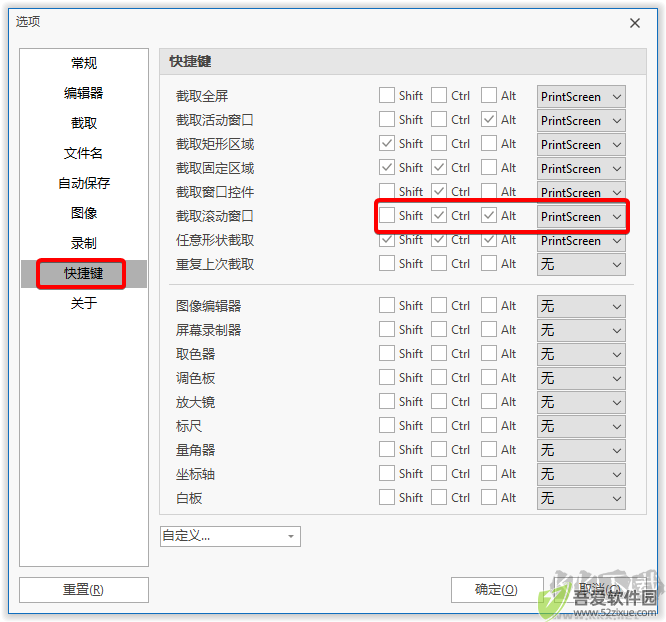Select the 快捷键 category
Image resolution: width=666 pixels, height=622 pixels.
coord(84,273)
